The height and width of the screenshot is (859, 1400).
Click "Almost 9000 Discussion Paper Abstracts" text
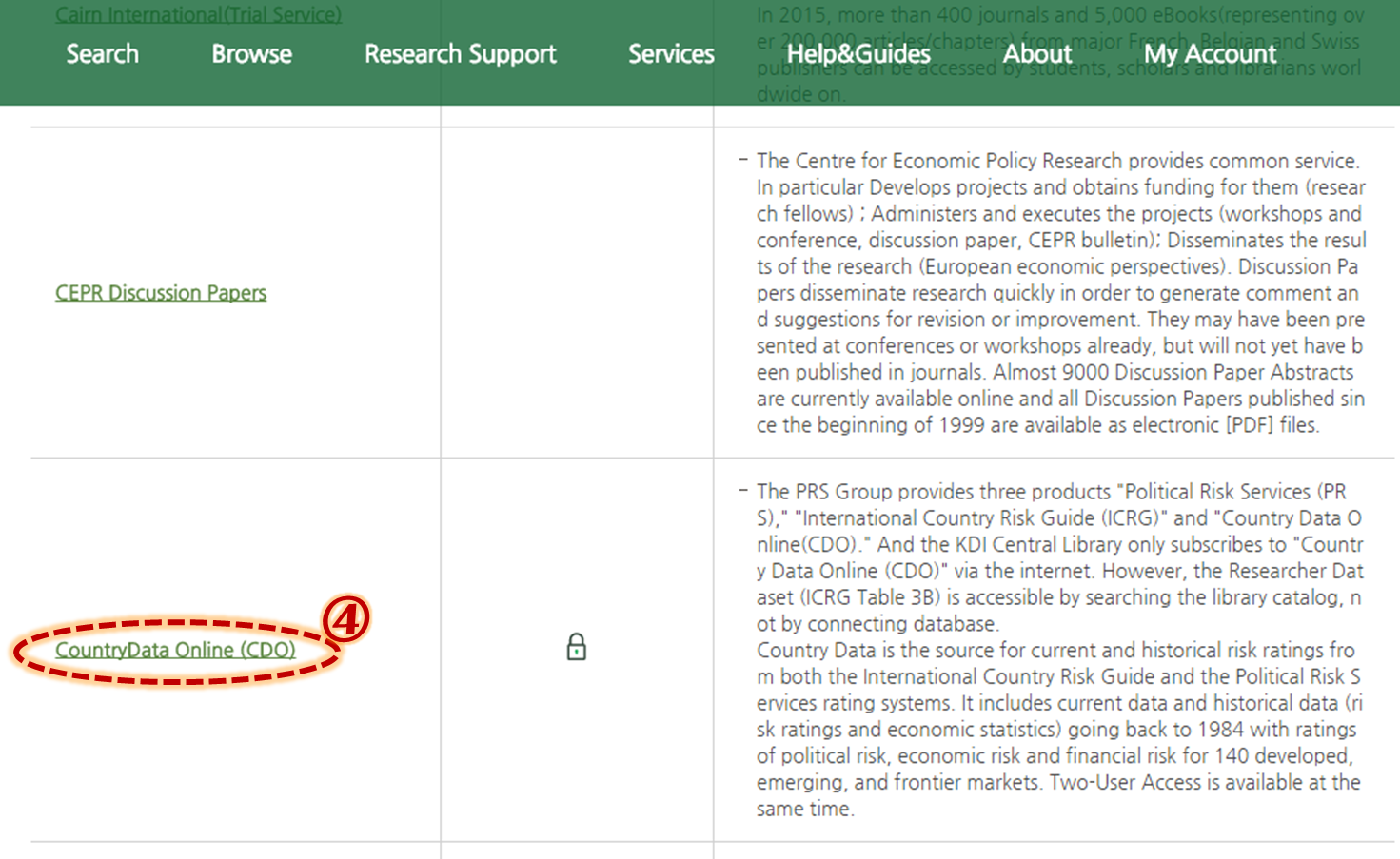(1173, 373)
